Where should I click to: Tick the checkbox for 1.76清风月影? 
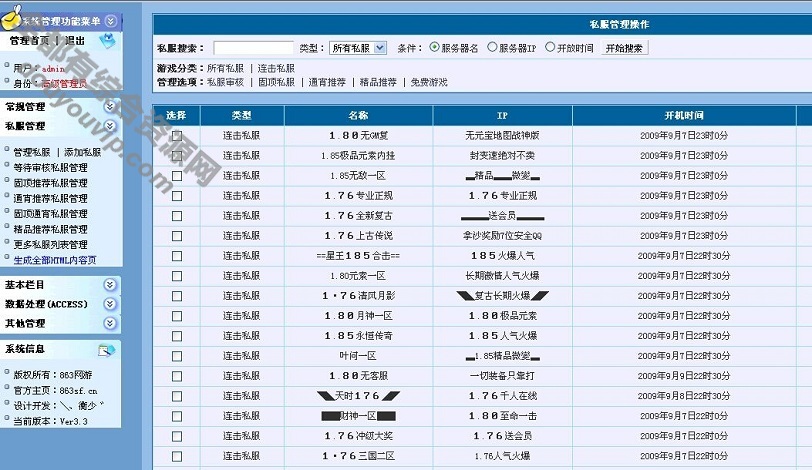(x=177, y=296)
